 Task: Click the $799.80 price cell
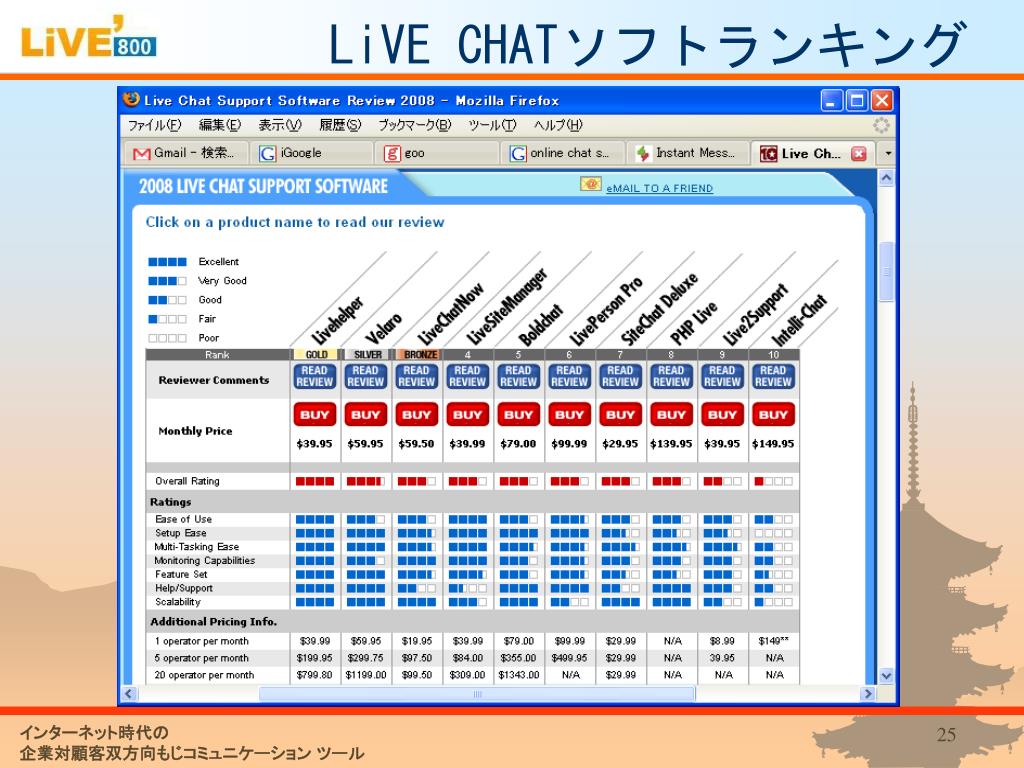point(315,675)
